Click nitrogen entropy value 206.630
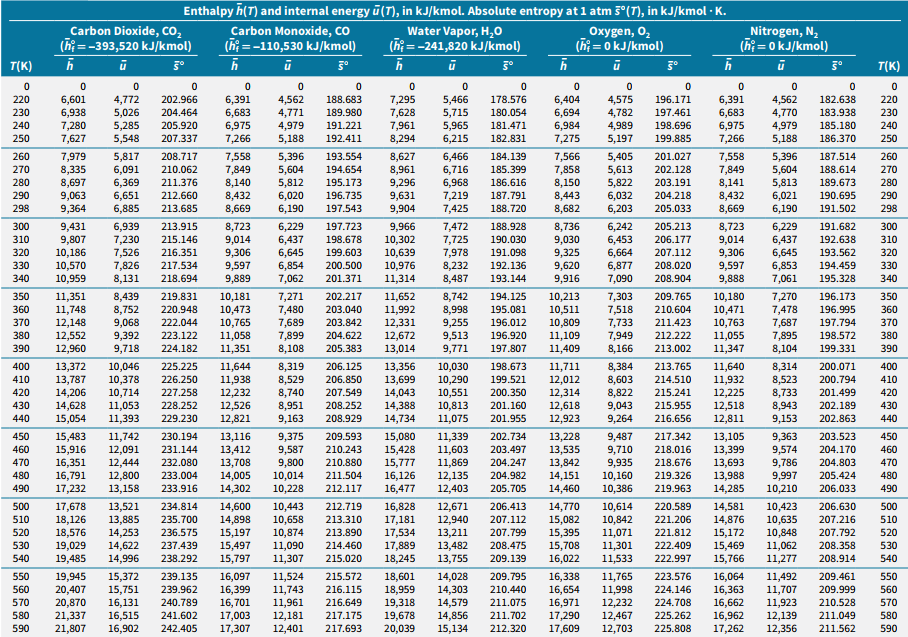 pyautogui.click(x=837, y=507)
